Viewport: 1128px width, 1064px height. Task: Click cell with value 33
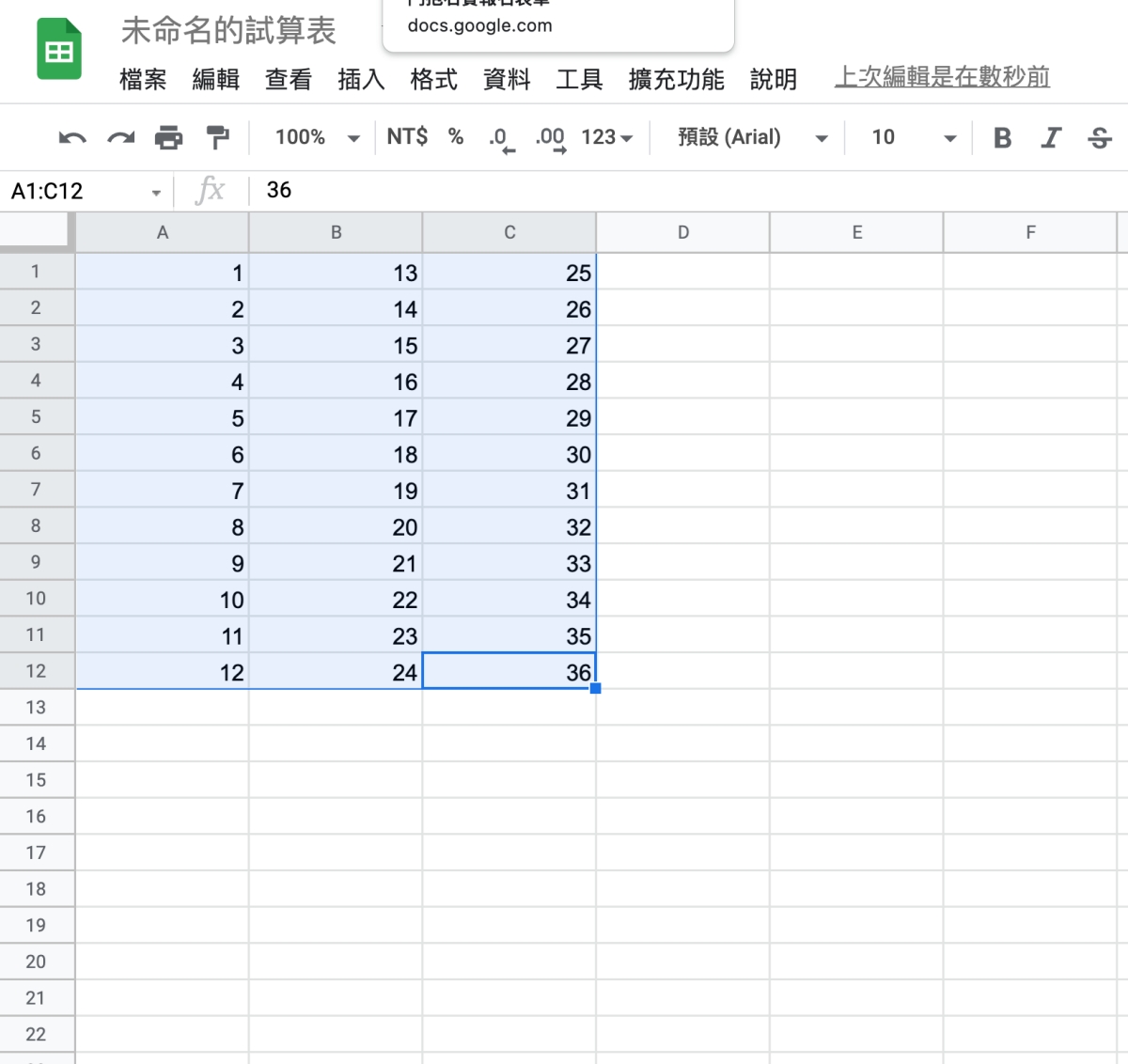(509, 562)
